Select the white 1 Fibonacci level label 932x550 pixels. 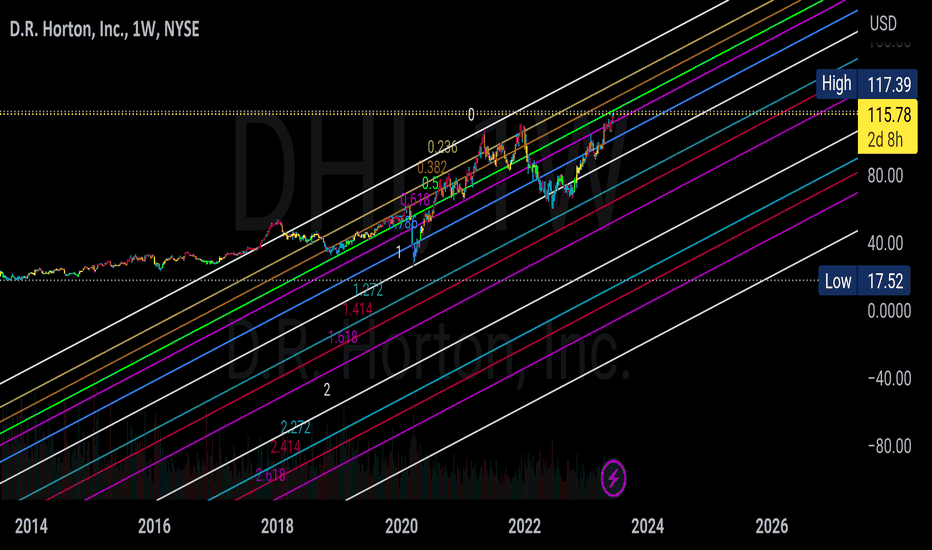(x=399, y=252)
